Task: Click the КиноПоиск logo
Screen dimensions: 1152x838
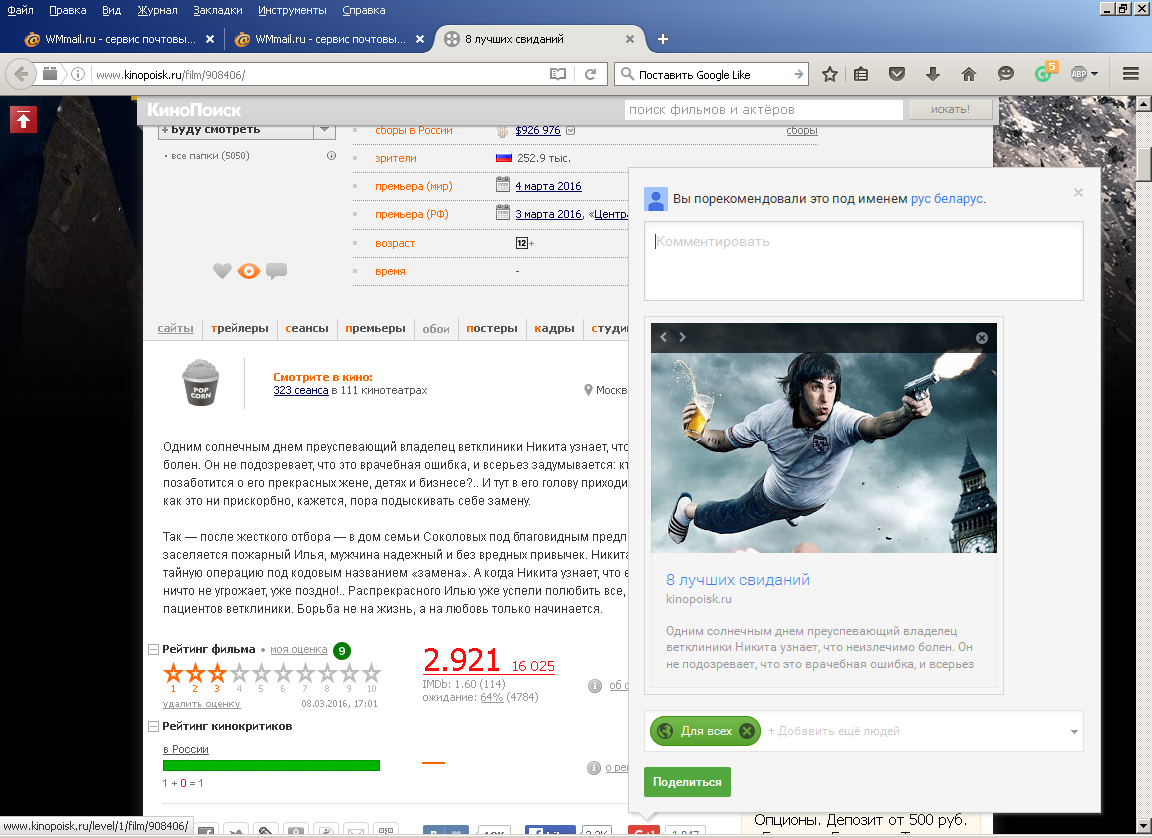Action: pos(194,110)
